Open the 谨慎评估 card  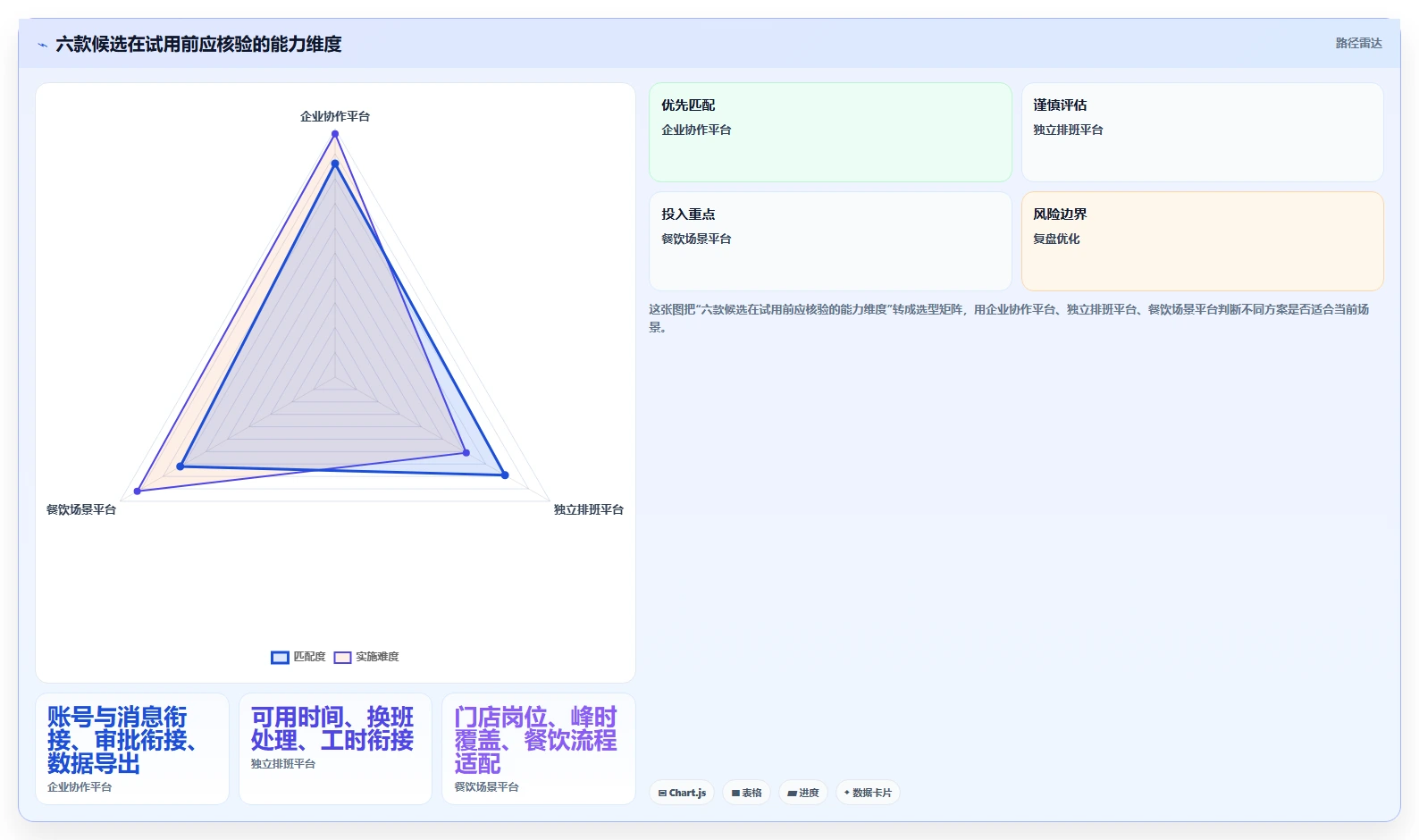[x=1203, y=132]
